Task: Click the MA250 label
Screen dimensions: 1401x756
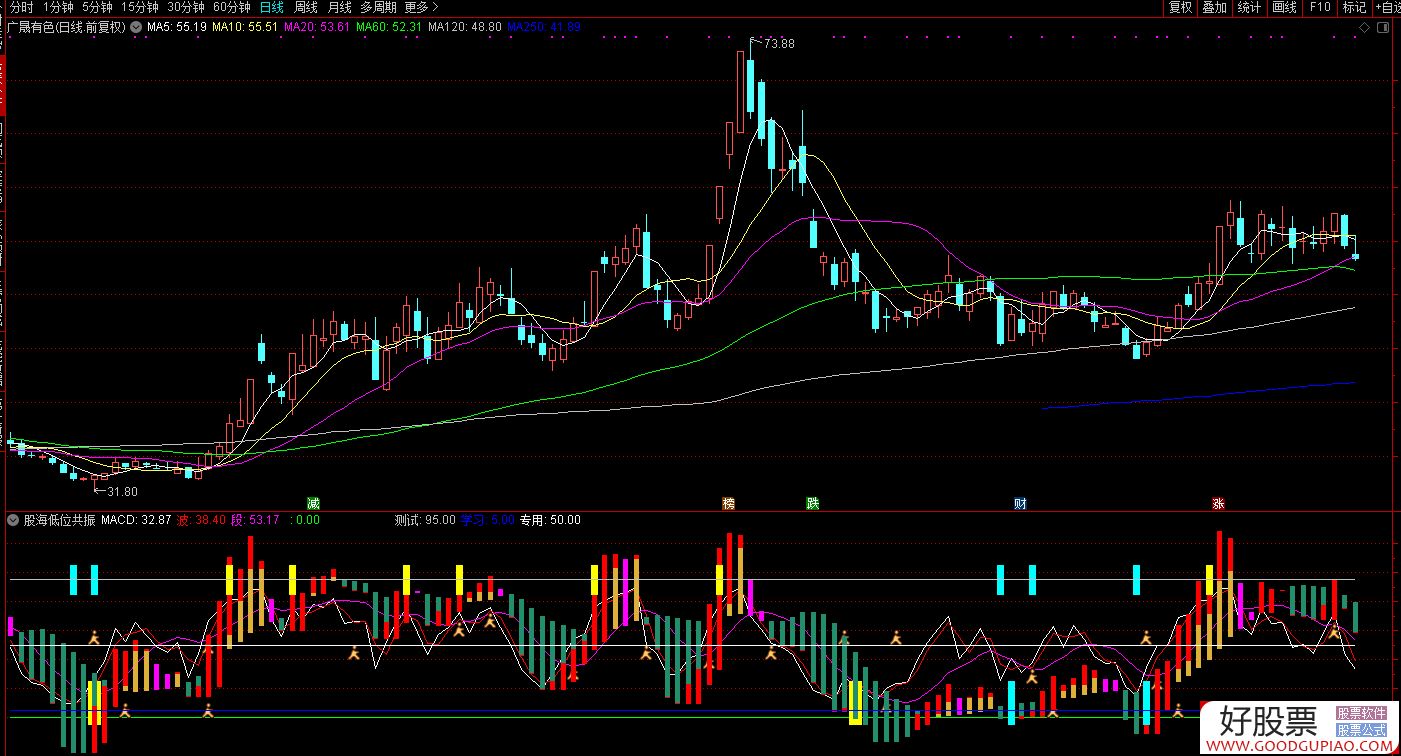Action: coord(544,27)
